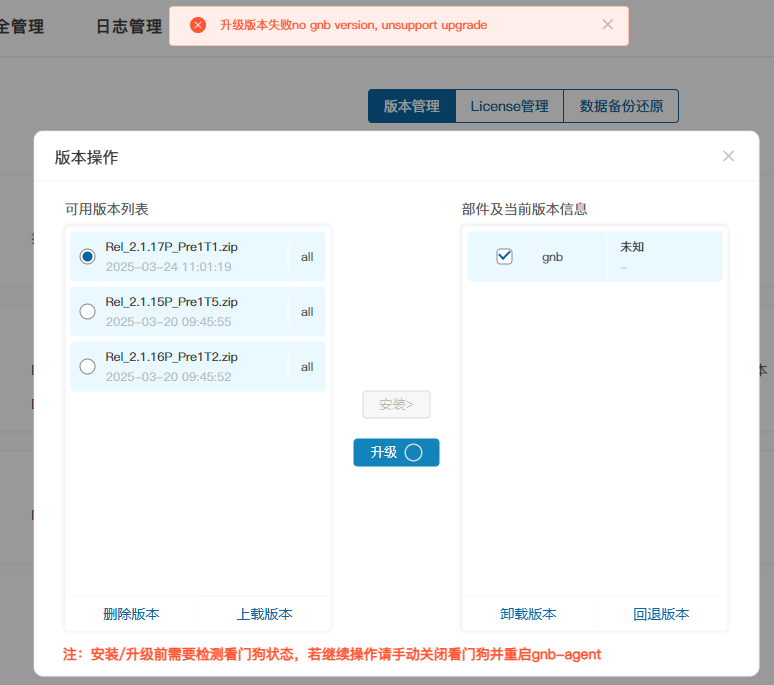
Task: Click 上载版本 to upload version
Action: point(264,614)
